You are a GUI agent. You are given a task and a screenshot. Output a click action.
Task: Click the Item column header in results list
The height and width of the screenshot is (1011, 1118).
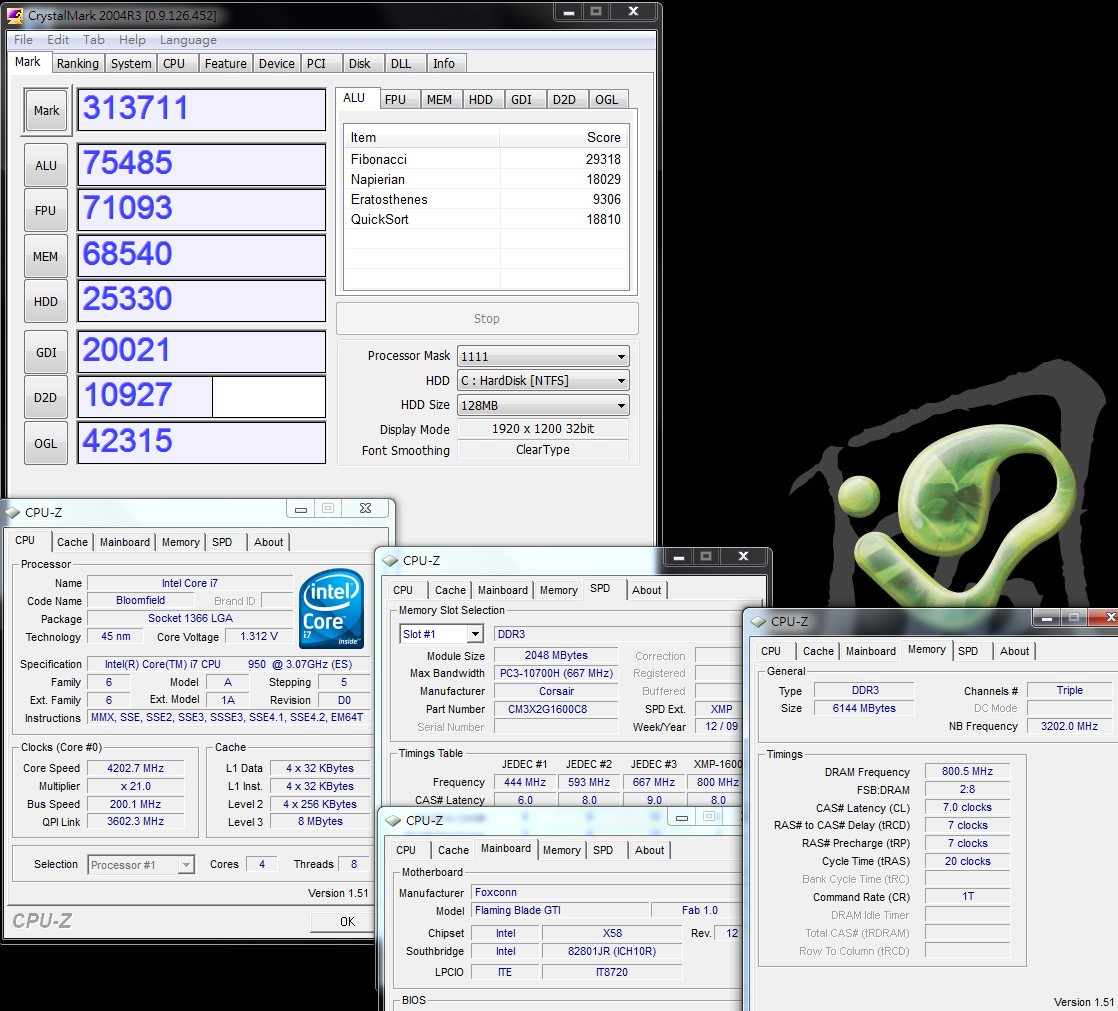pyautogui.click(x=421, y=138)
